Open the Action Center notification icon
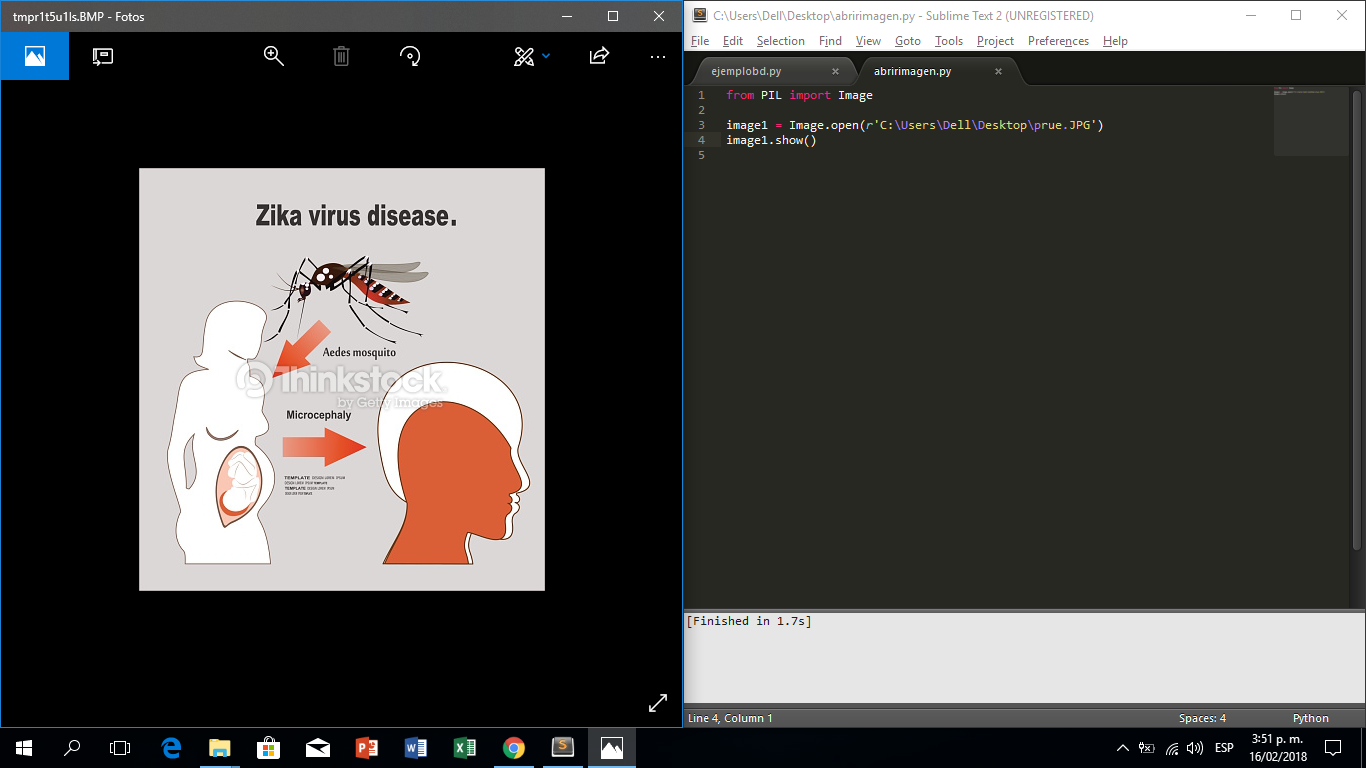Viewport: 1366px width, 768px height. (x=1333, y=748)
